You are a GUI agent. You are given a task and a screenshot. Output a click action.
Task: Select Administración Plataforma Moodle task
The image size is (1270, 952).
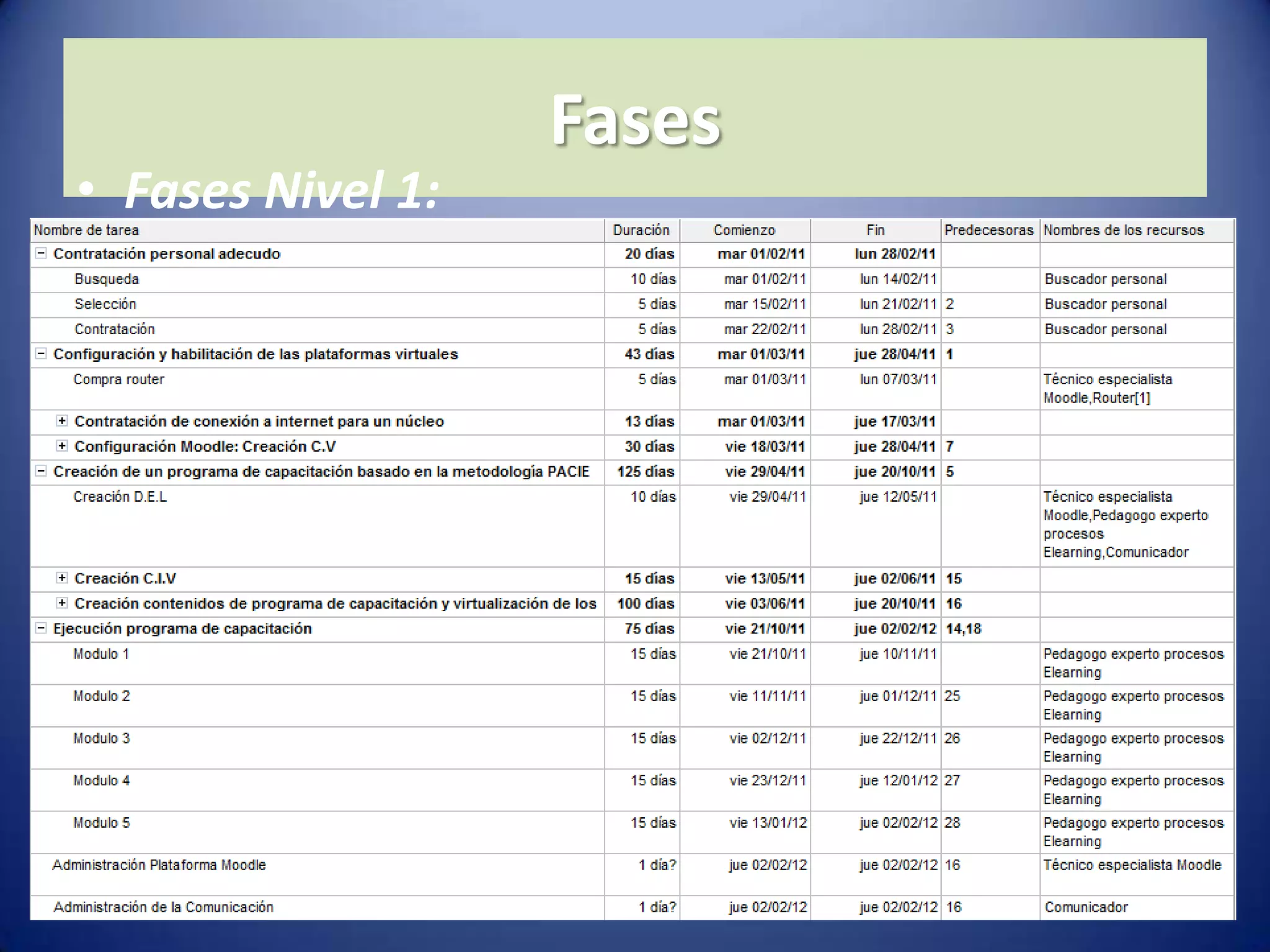point(159,865)
